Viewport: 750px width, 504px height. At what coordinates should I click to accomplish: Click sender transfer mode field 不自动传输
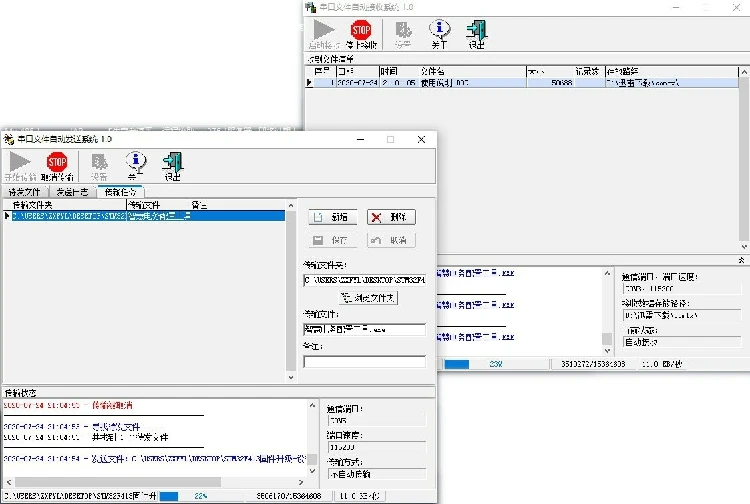click(376, 474)
